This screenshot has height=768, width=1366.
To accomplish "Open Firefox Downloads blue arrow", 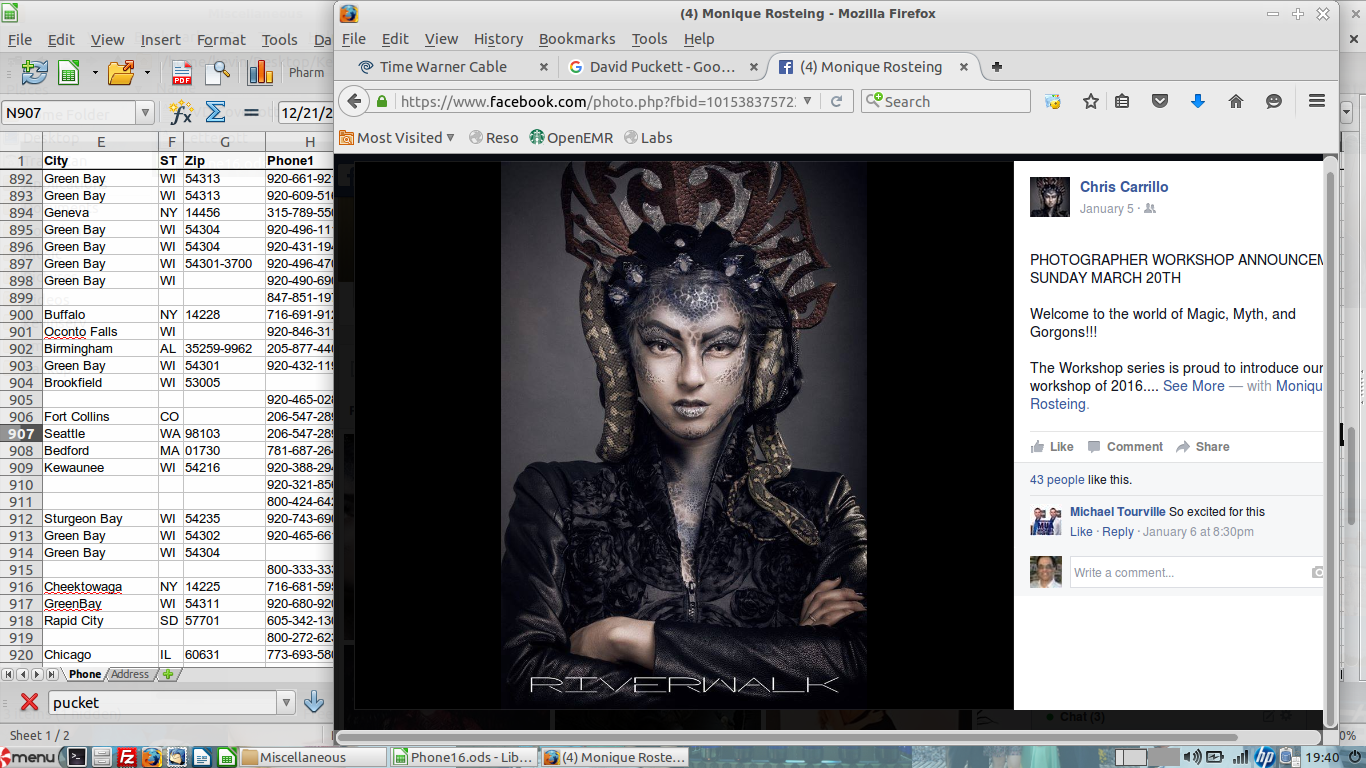I will pos(1198,101).
